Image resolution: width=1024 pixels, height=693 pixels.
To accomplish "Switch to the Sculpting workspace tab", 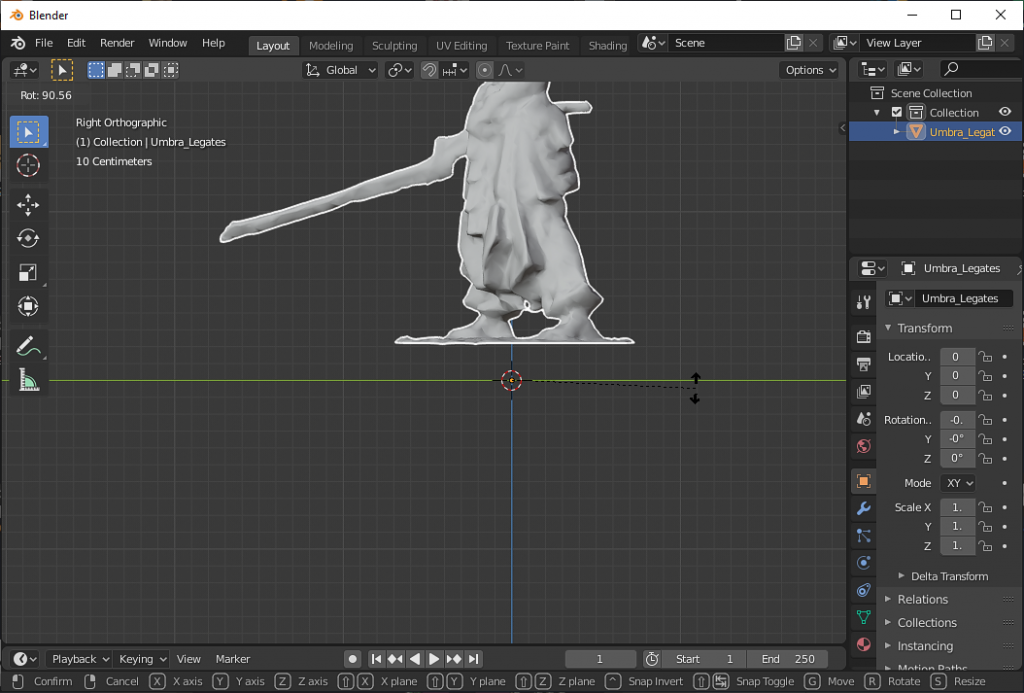I will pos(394,45).
